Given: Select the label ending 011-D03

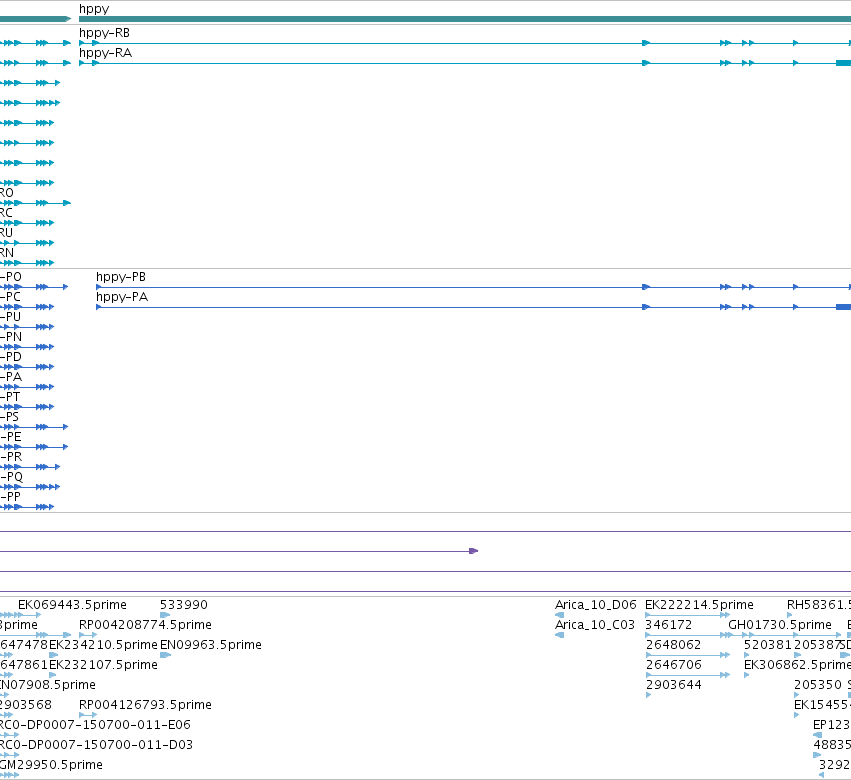Looking at the screenshot, I should tap(96, 745).
